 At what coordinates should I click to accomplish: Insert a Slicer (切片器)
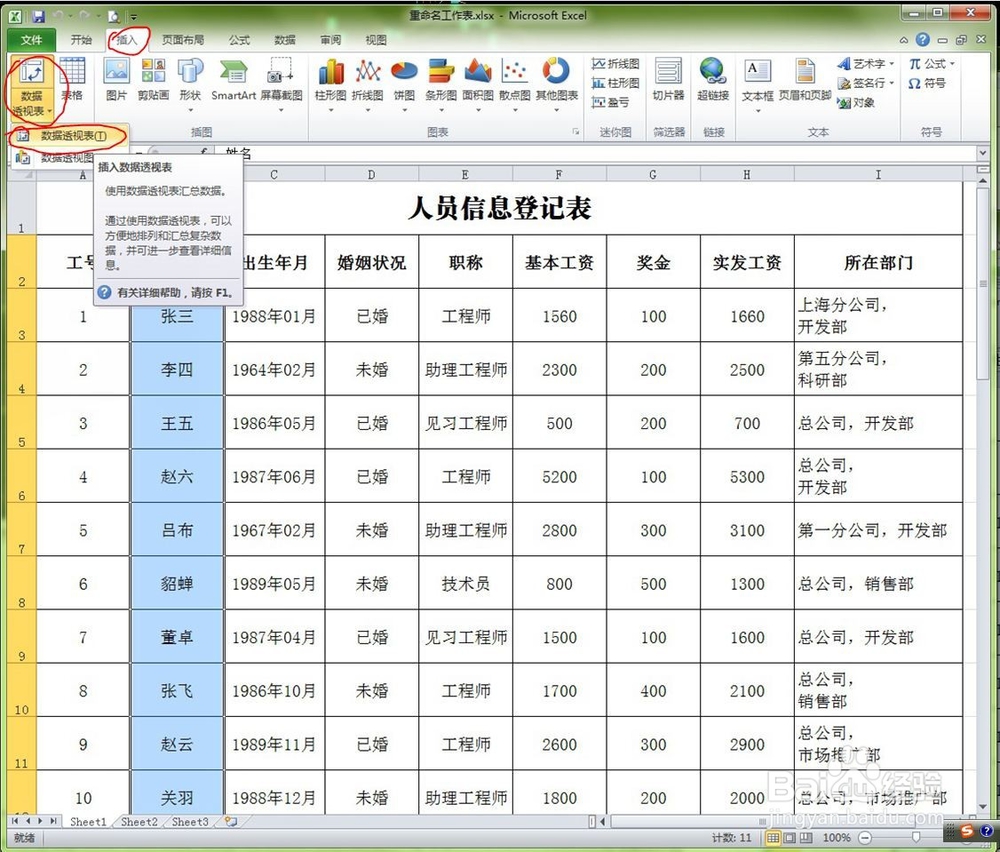tap(668, 79)
